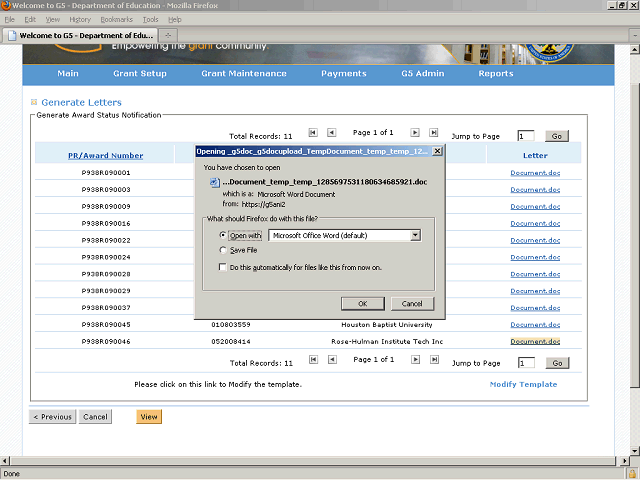This screenshot has width=640, height=480.
Task: Open the G5 Admin navigation menu
Action: click(422, 73)
